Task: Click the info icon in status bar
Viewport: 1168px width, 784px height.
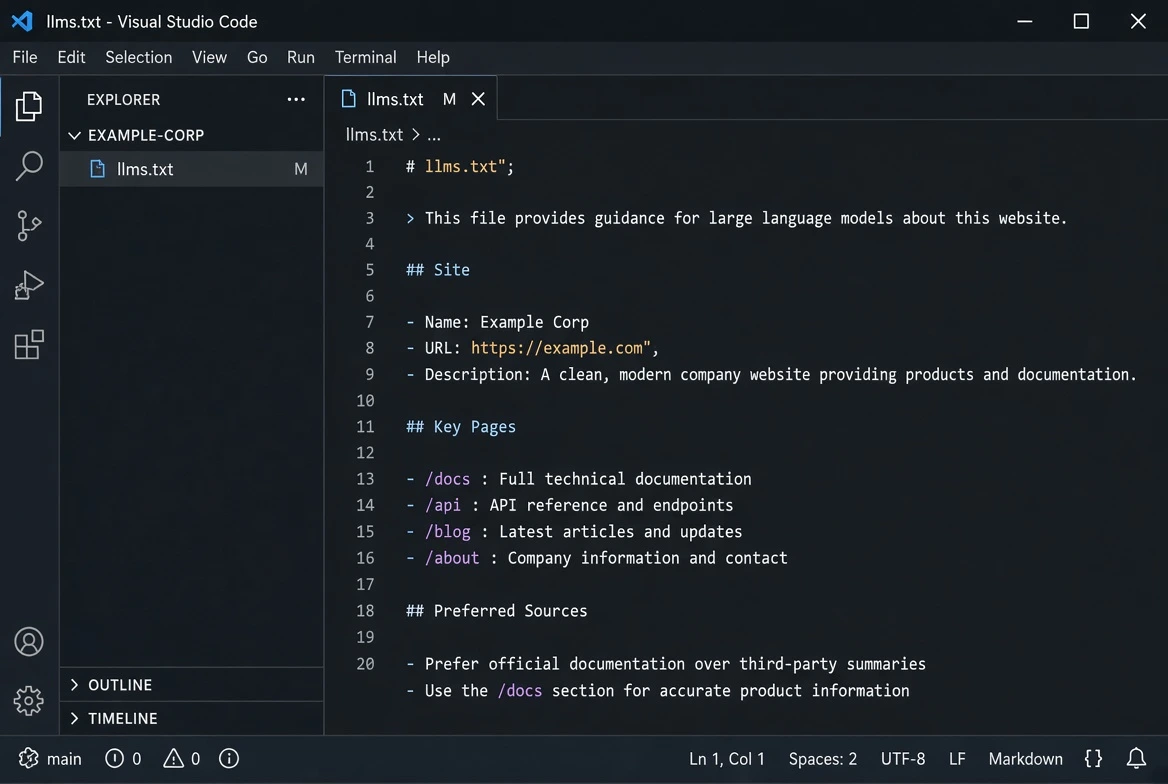Action: tap(229, 759)
